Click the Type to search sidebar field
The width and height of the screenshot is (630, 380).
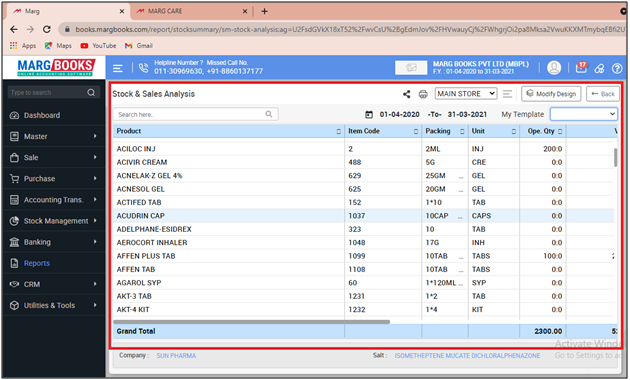click(x=53, y=92)
